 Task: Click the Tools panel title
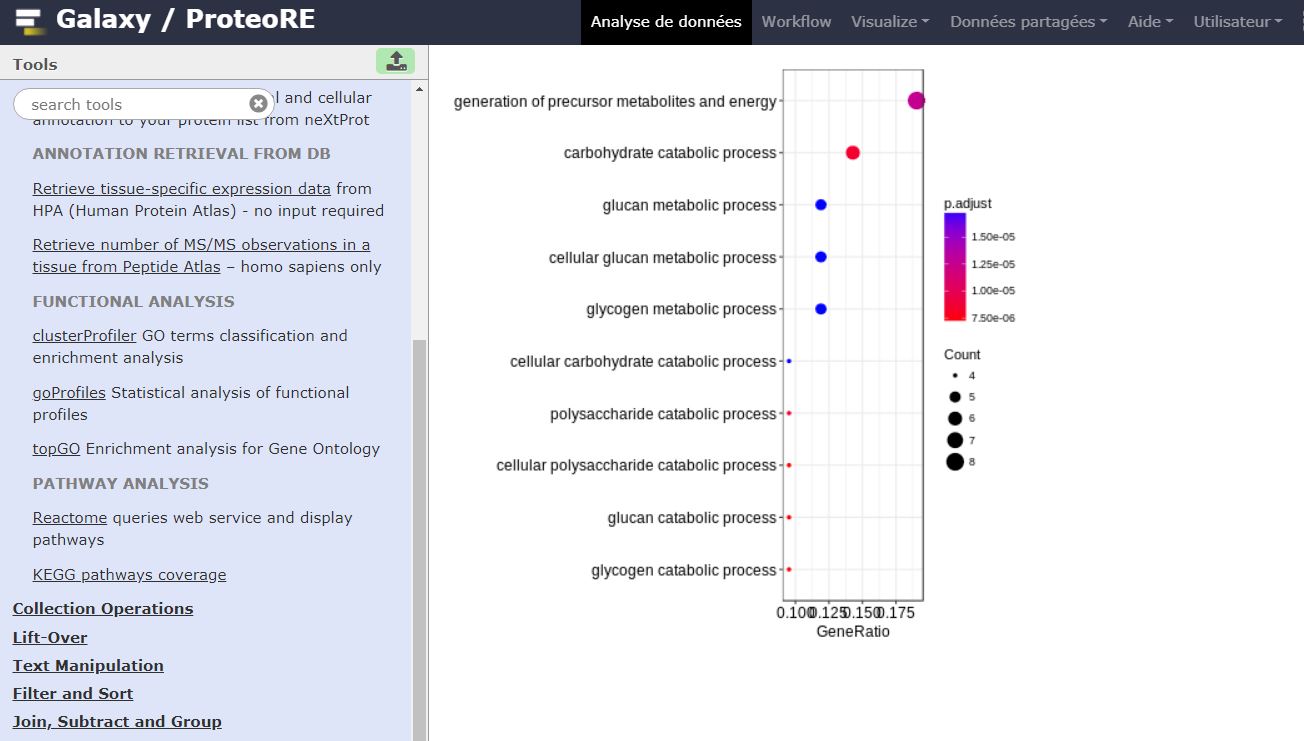click(x=35, y=64)
